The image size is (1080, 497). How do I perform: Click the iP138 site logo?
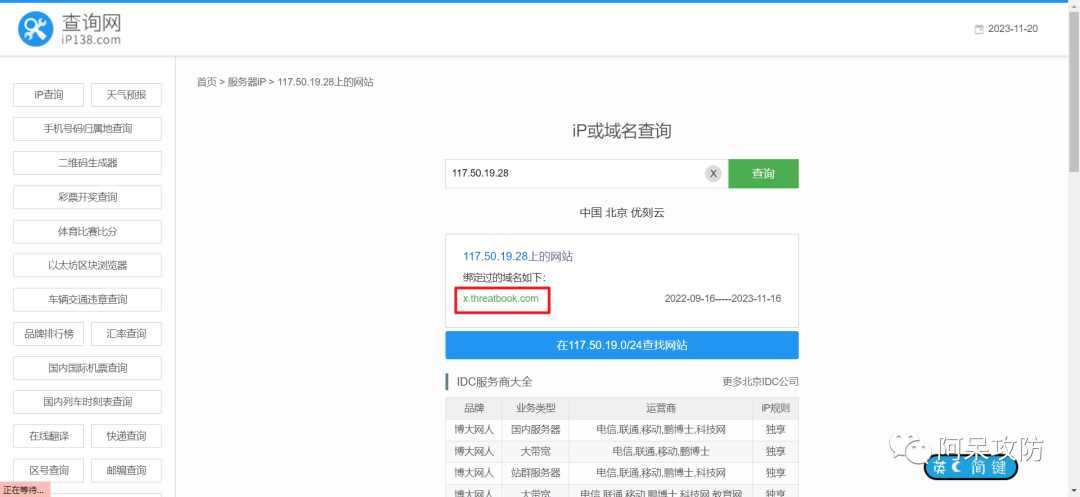70,28
